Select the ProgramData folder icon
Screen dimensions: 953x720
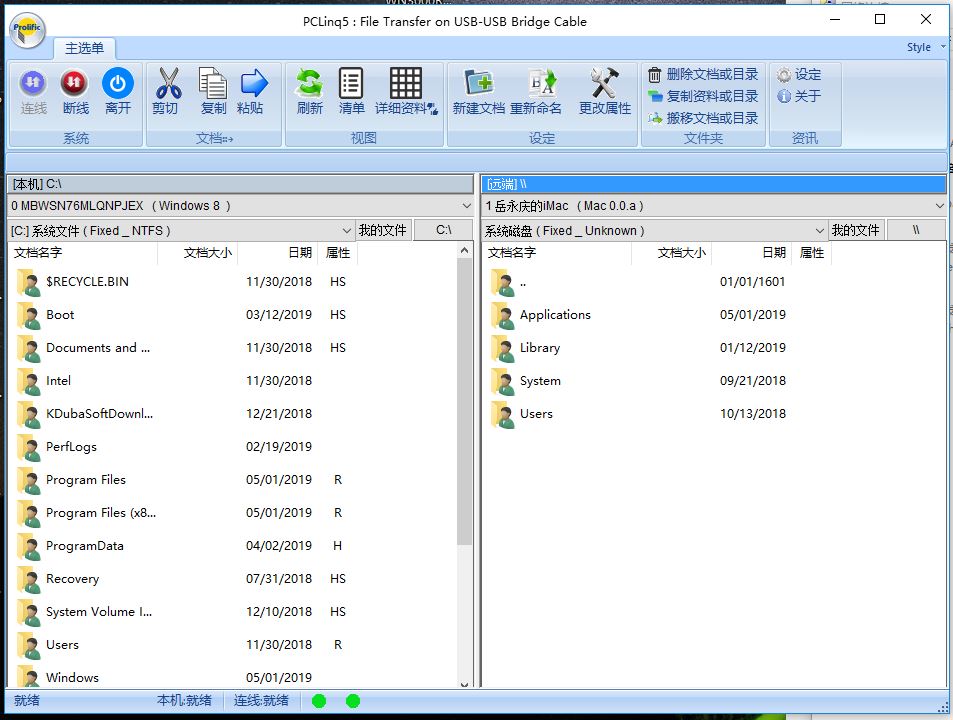pyautogui.click(x=29, y=546)
